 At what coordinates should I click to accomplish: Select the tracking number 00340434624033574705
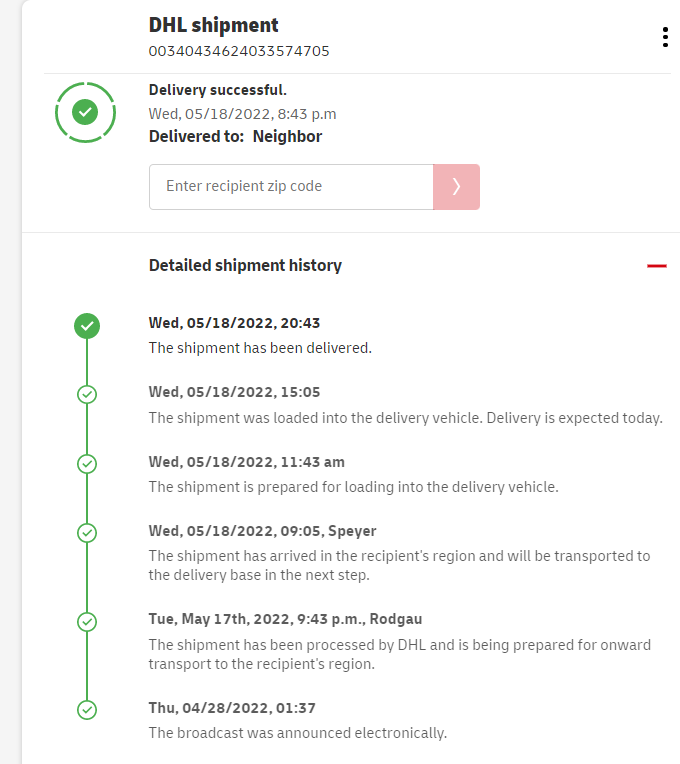point(239,51)
